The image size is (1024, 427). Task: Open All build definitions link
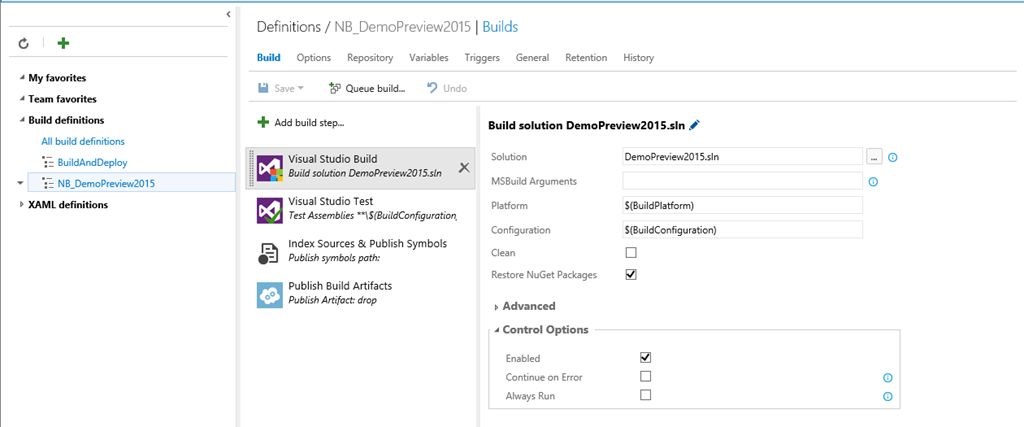click(83, 141)
